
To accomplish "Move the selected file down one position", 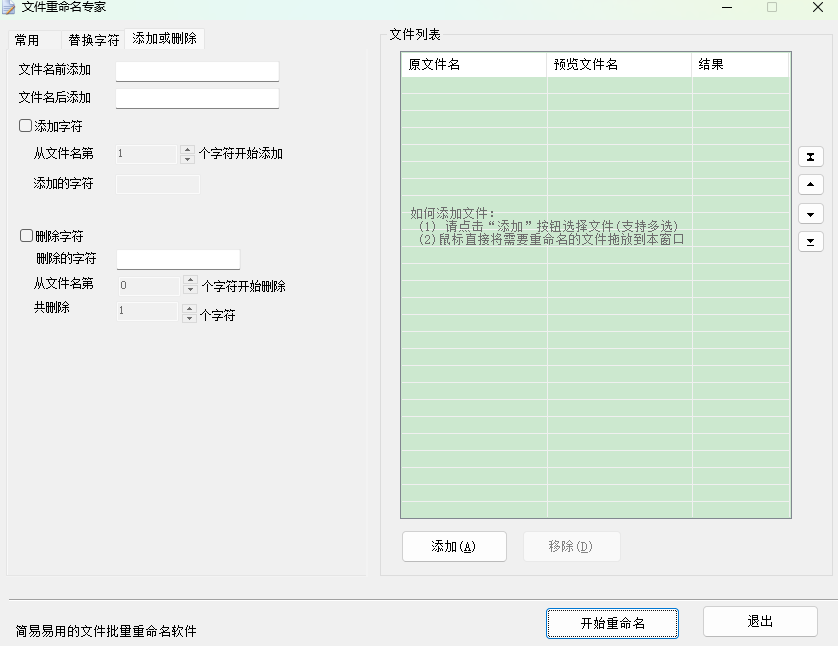I will tap(810, 212).
